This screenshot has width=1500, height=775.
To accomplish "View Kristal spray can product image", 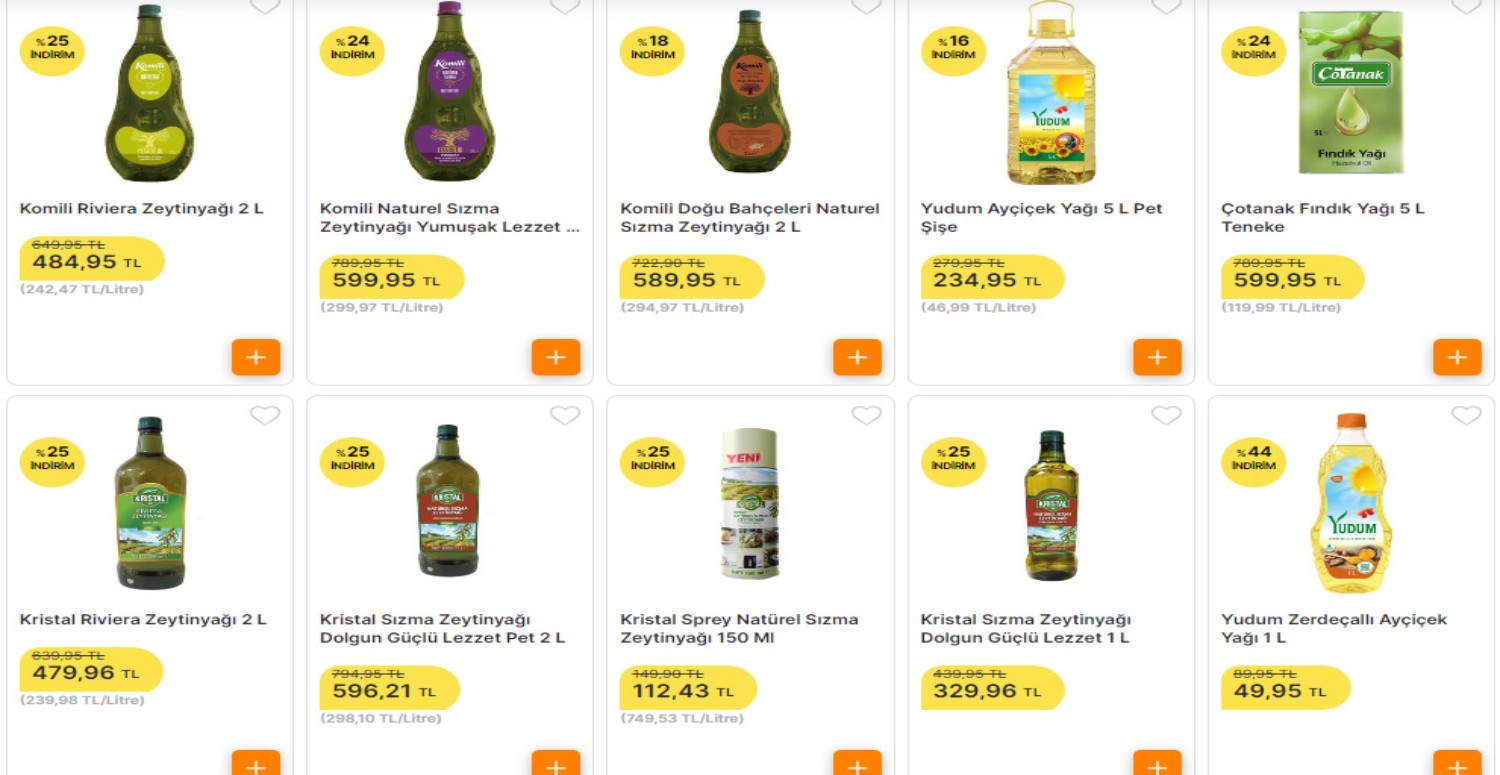I will 750,503.
